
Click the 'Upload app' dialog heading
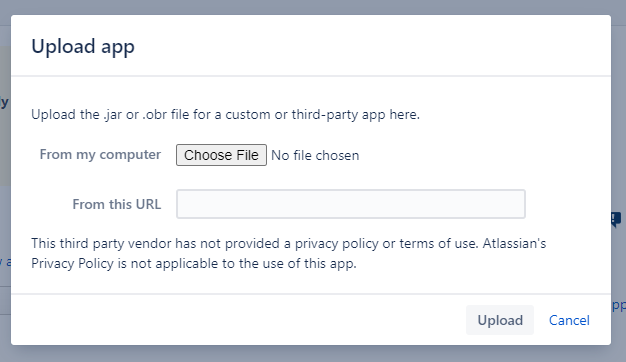click(x=83, y=47)
